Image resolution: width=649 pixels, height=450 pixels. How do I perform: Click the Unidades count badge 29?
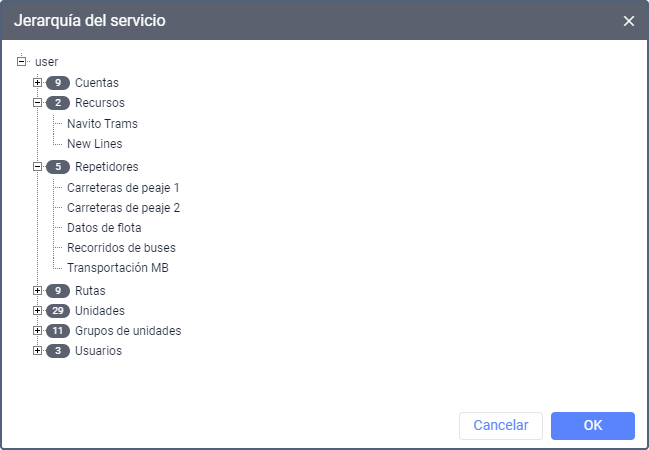pos(58,311)
